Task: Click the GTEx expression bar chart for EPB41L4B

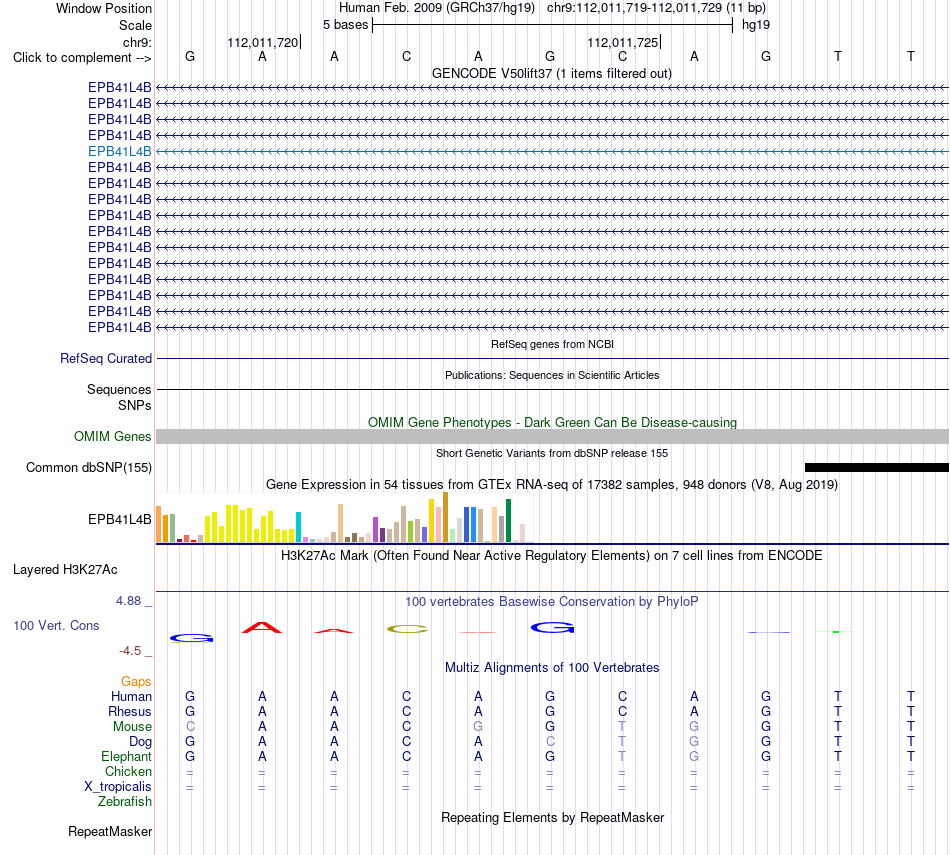Action: [x=344, y=517]
